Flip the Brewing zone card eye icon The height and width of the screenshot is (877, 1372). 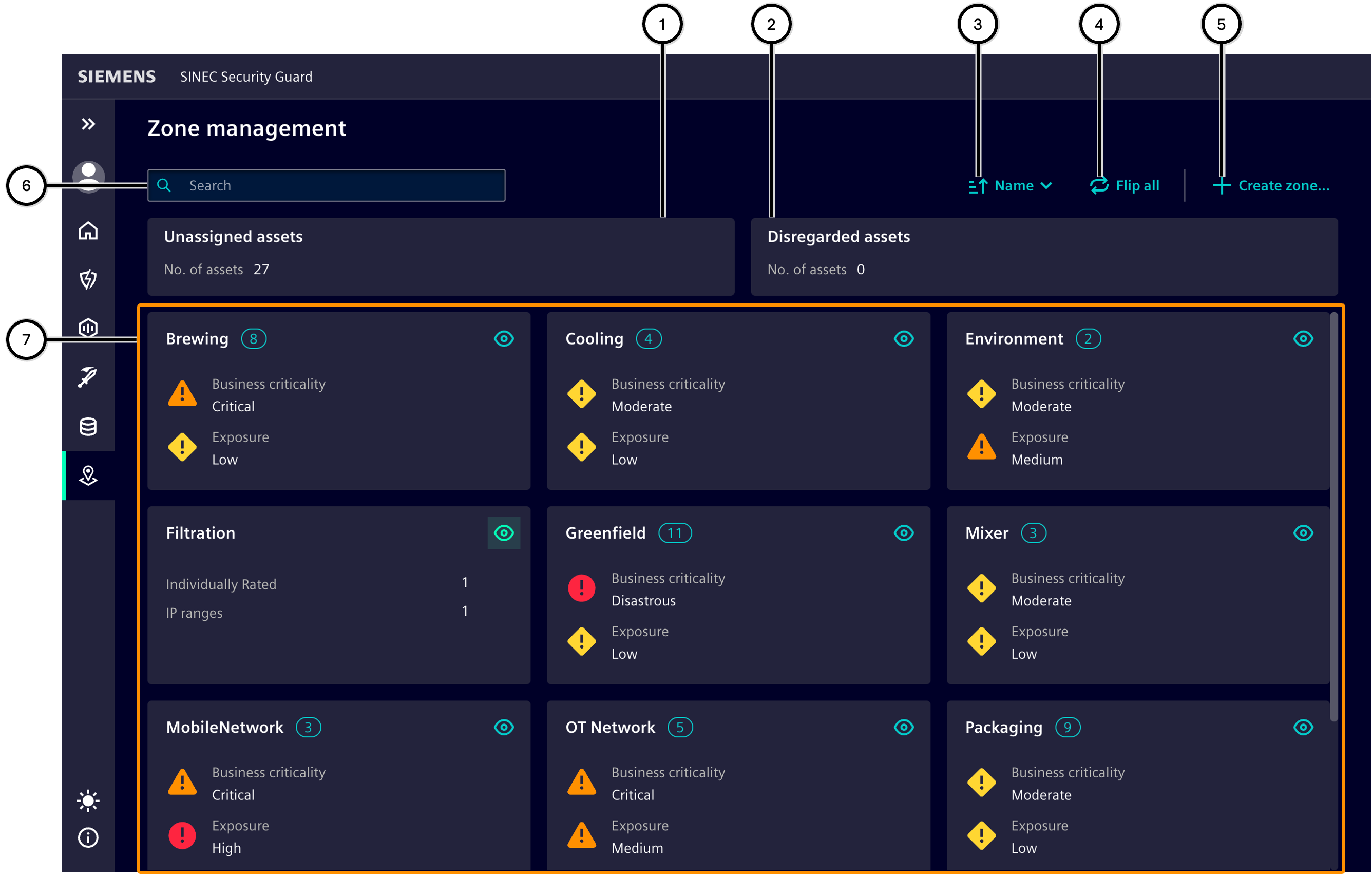click(504, 338)
